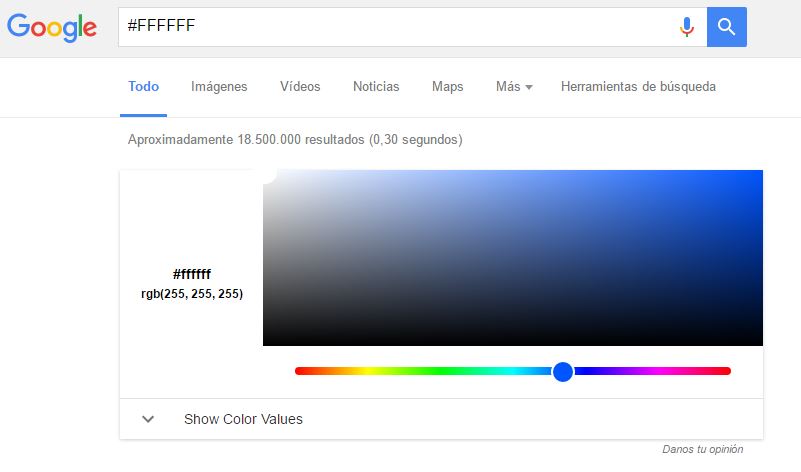This screenshot has height=472, width=801.
Task: Open the Vídeos tab
Action: click(x=300, y=87)
